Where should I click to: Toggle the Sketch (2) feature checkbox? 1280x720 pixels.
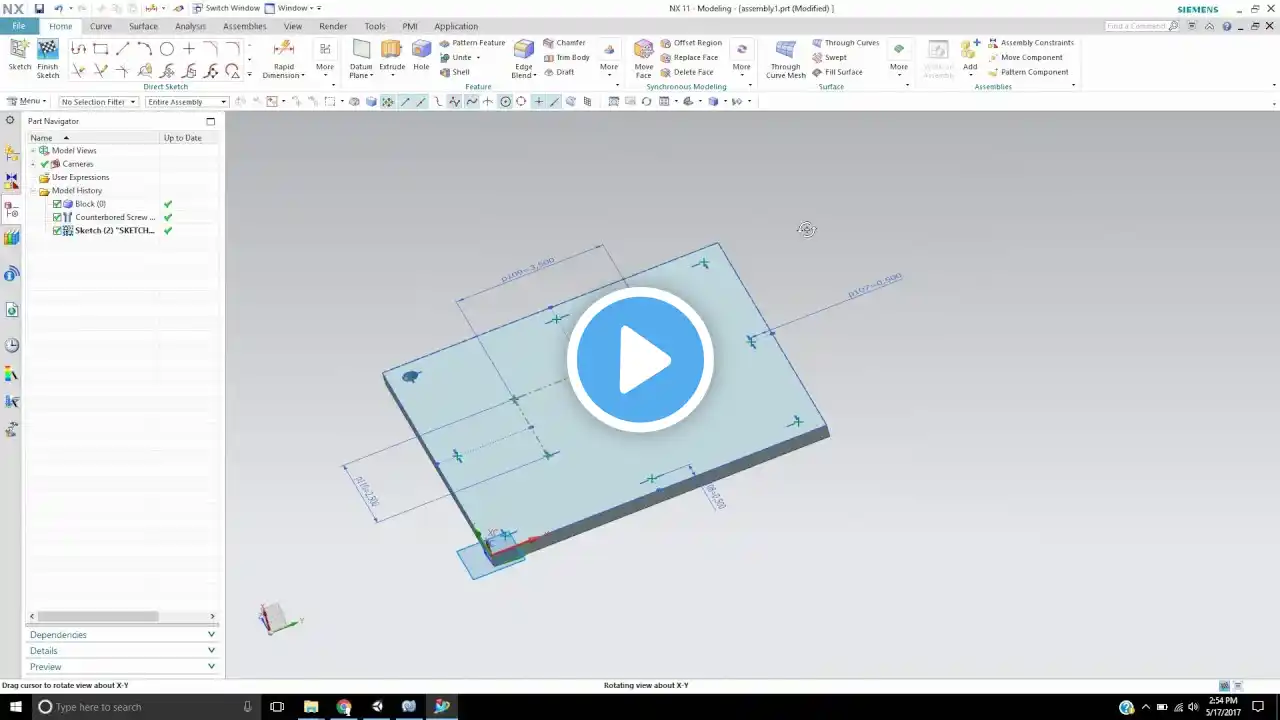[57, 230]
